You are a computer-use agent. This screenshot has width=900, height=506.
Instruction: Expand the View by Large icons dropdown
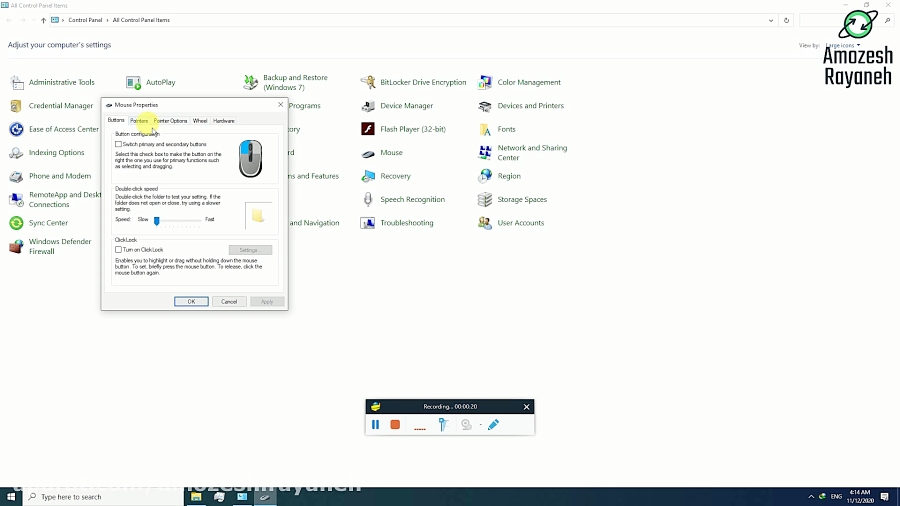coord(843,45)
